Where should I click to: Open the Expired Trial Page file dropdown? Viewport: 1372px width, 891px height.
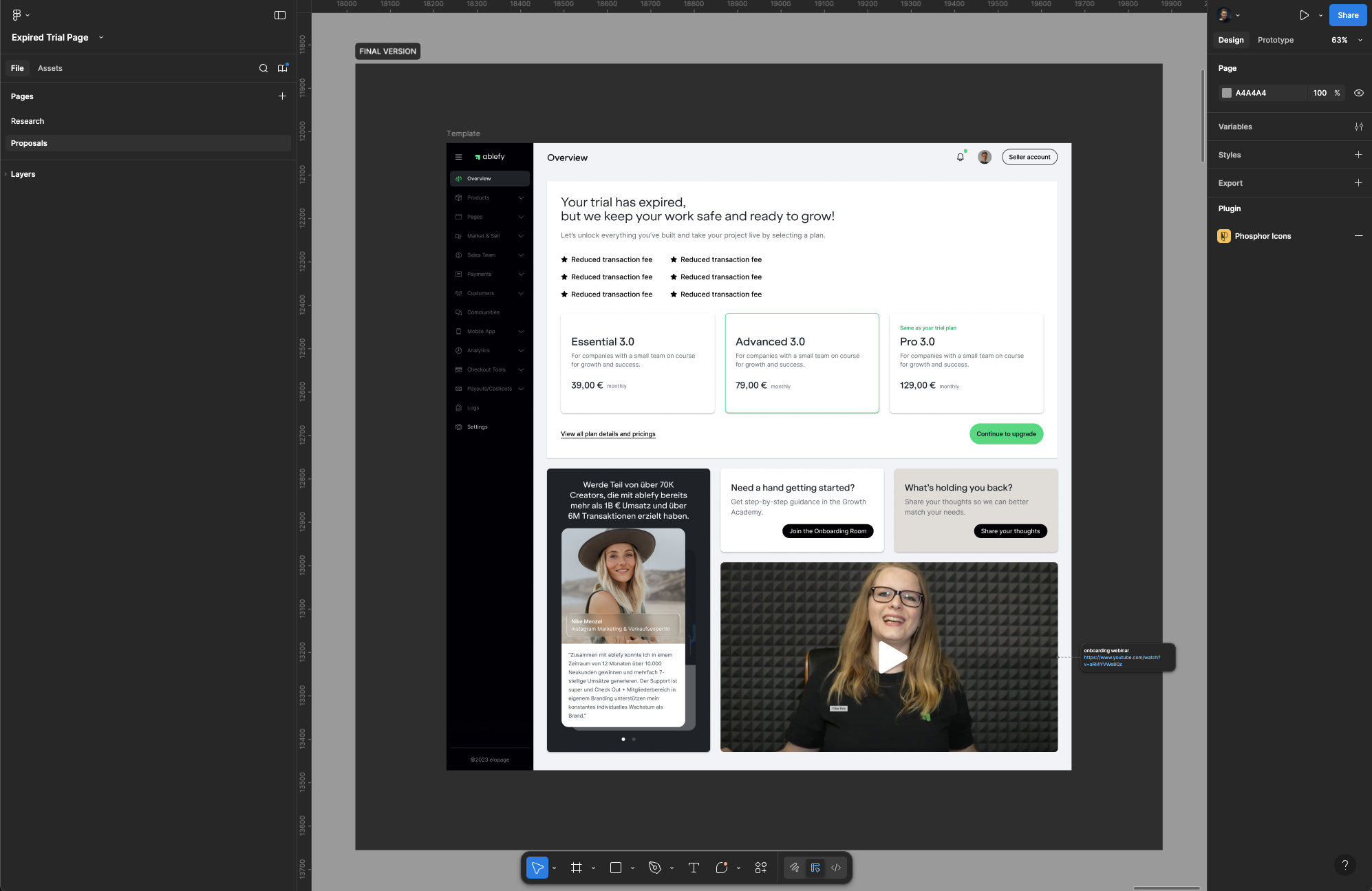(x=100, y=38)
